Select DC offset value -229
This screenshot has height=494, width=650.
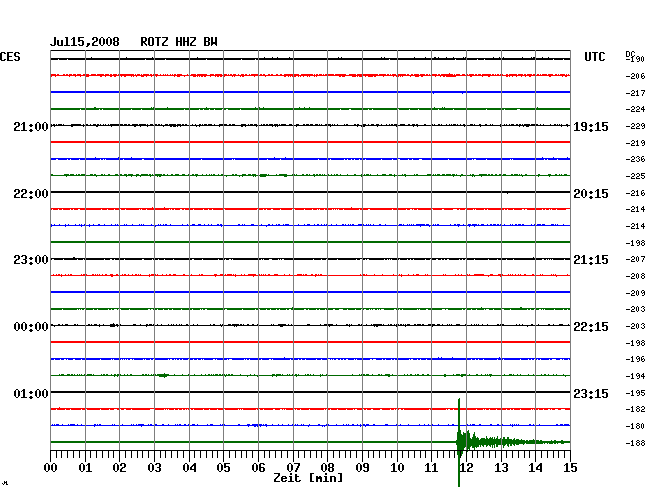(635, 126)
